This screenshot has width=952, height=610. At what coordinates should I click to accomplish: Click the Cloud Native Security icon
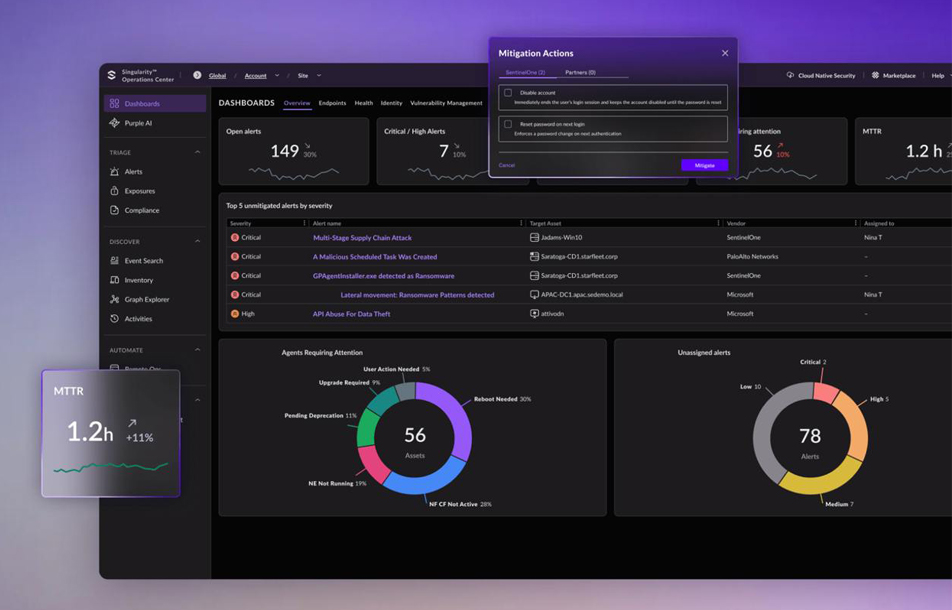tap(790, 75)
